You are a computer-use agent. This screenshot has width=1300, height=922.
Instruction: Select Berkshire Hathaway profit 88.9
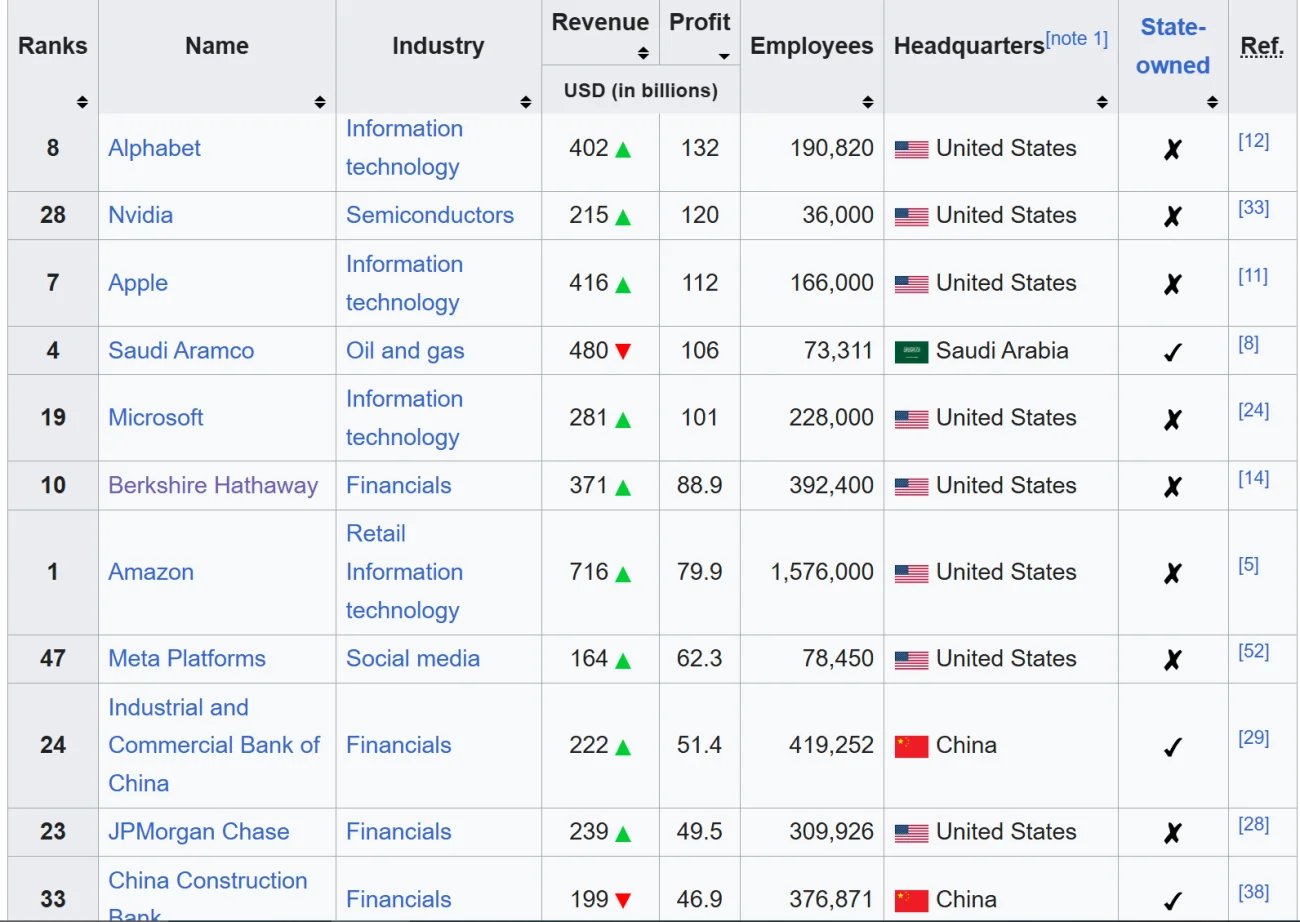[700, 485]
